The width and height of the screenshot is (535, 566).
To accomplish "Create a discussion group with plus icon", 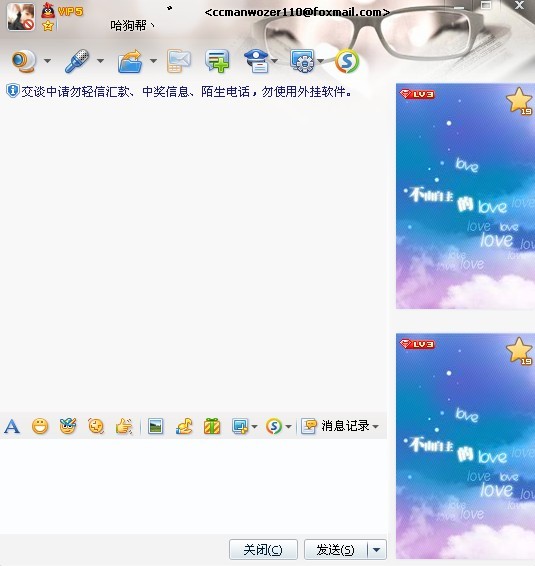I will click(x=217, y=61).
